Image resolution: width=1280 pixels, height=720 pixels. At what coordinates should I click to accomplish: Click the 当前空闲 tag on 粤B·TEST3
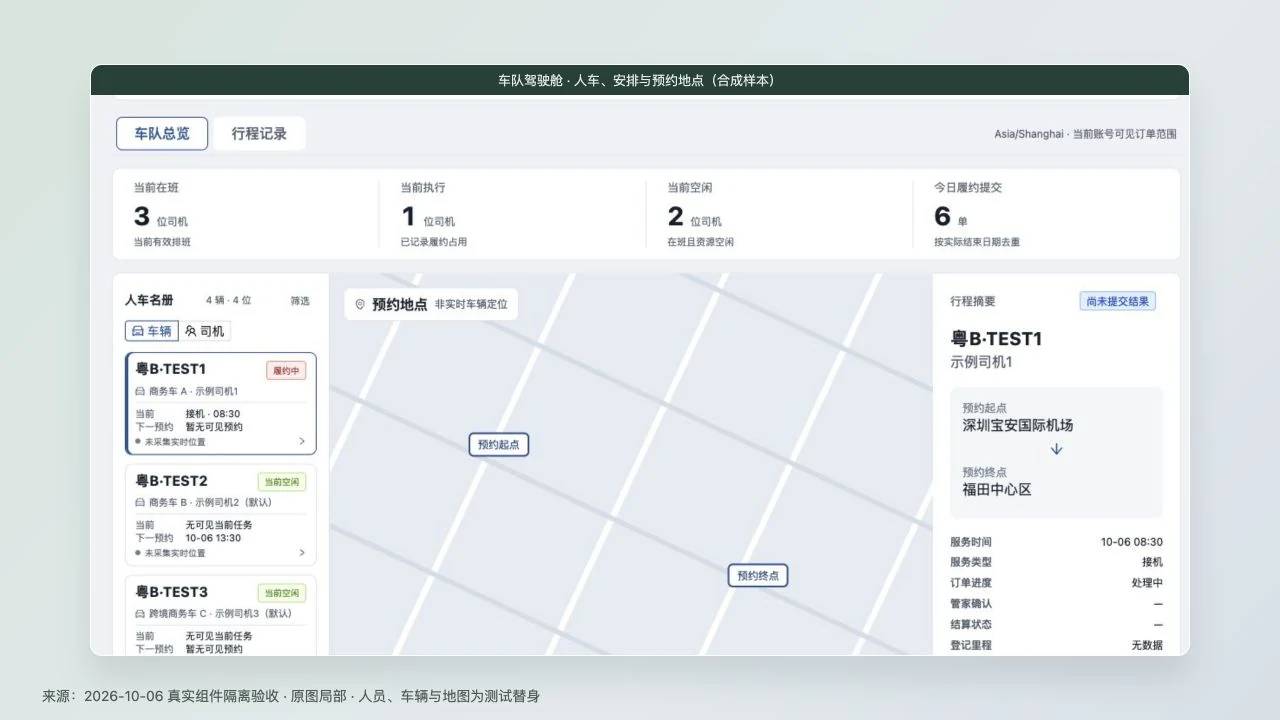(x=282, y=593)
